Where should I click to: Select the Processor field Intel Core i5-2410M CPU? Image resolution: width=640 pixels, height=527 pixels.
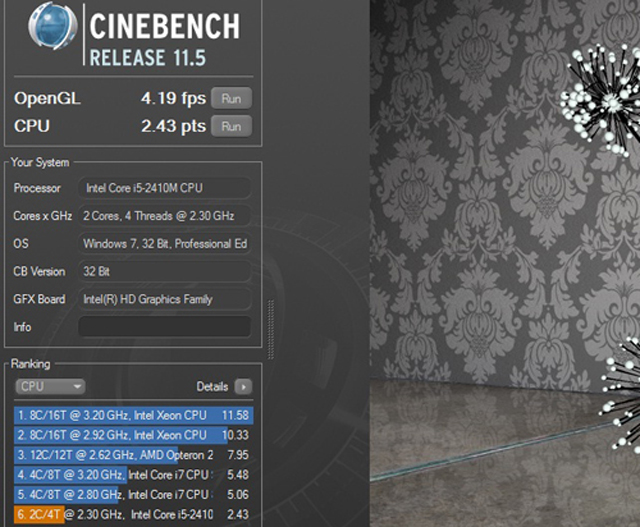click(x=164, y=188)
